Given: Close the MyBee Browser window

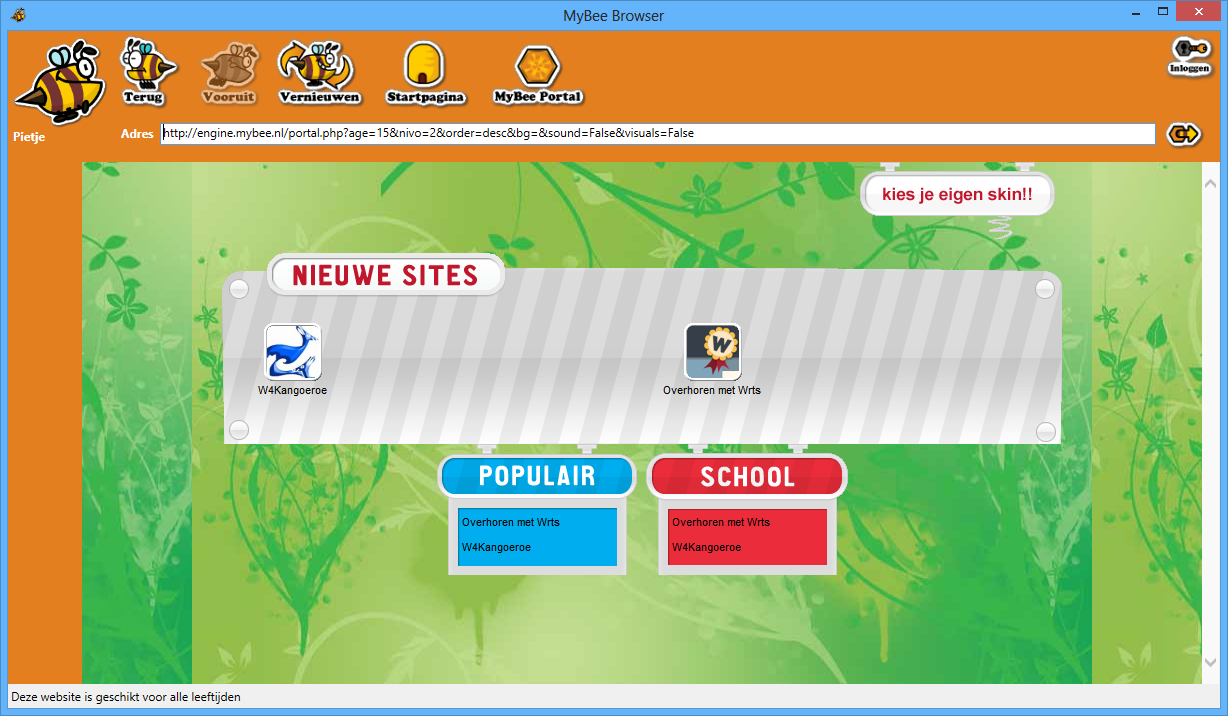Looking at the screenshot, I should [1198, 12].
